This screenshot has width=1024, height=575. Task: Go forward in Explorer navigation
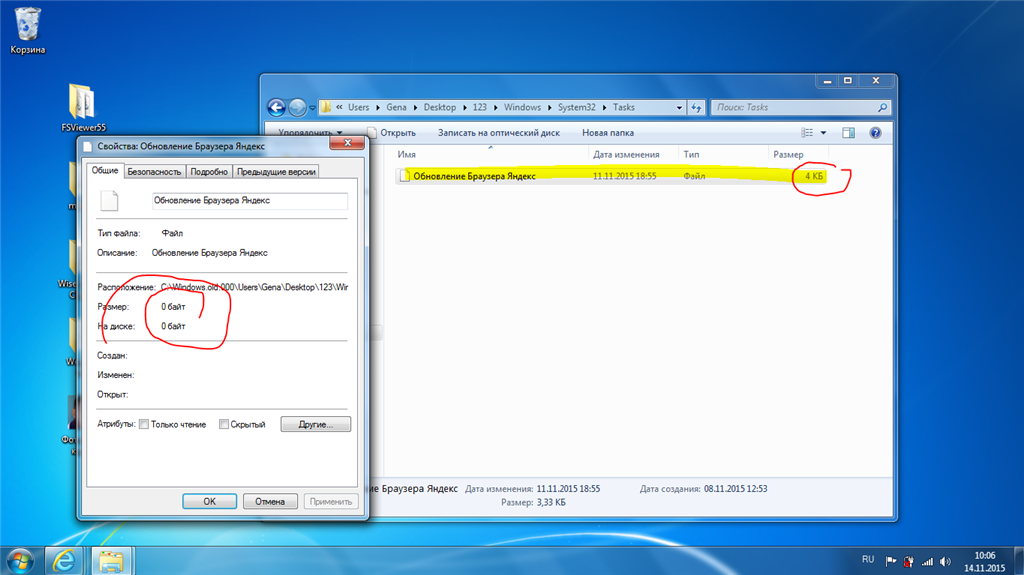click(297, 107)
